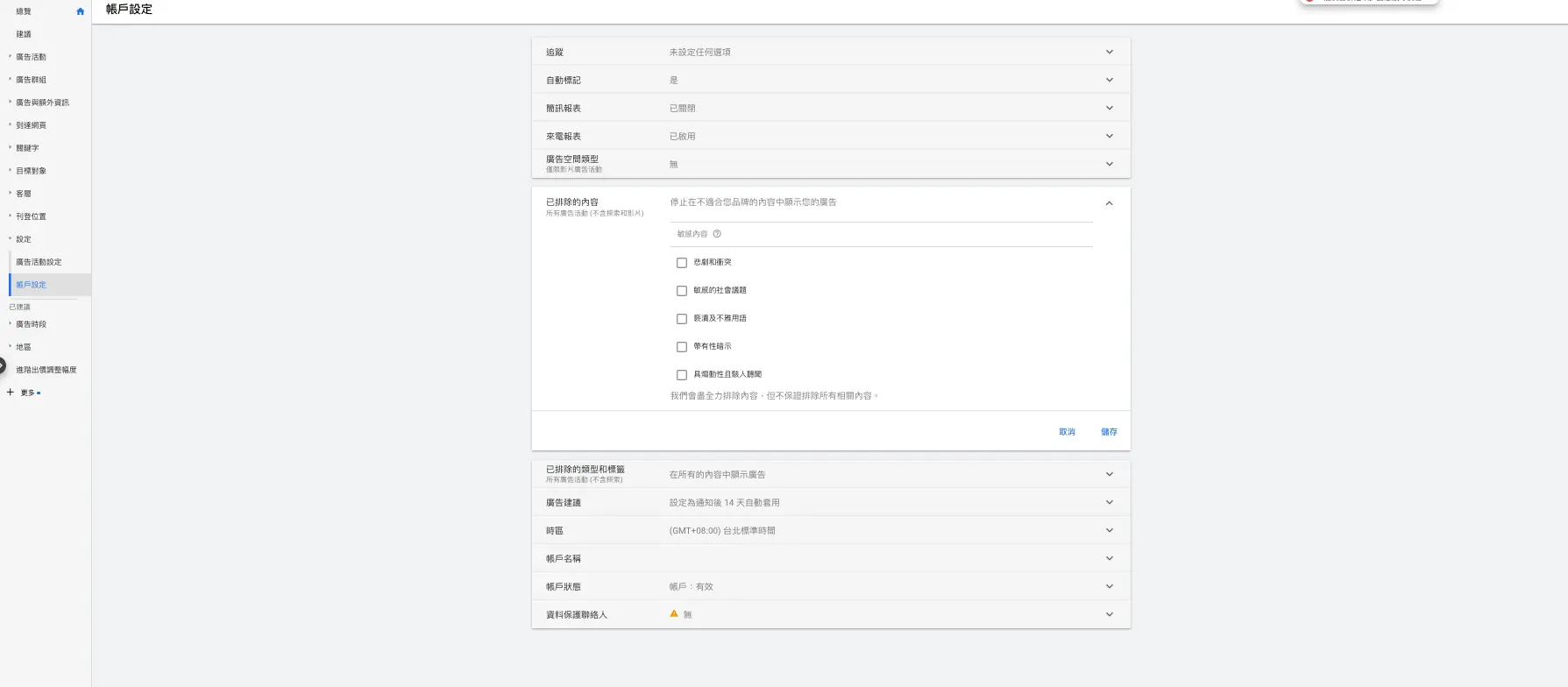1568x687 pixels.
Task: Click the 已啟用 value for 來電報表
Action: pos(682,137)
